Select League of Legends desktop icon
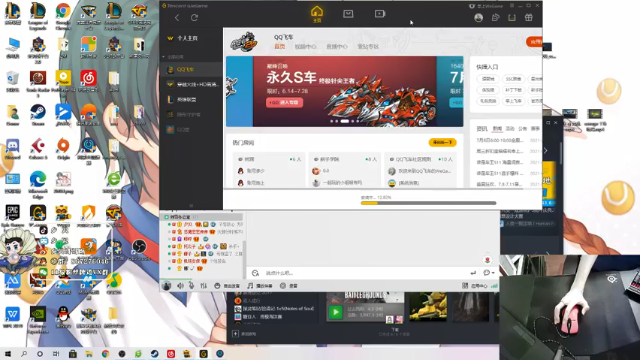The image size is (640, 360). click(x=38, y=17)
